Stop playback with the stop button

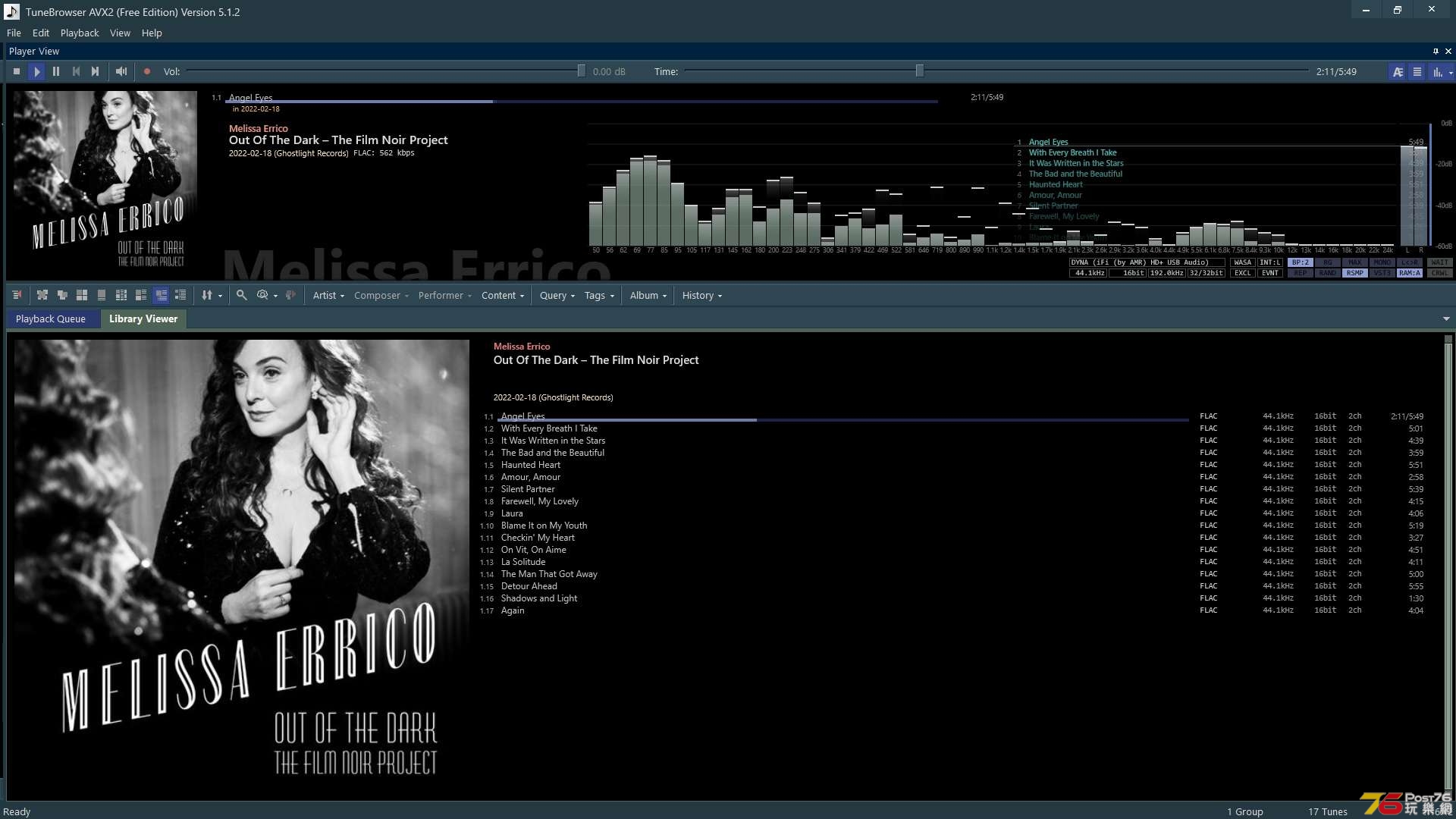tap(16, 71)
